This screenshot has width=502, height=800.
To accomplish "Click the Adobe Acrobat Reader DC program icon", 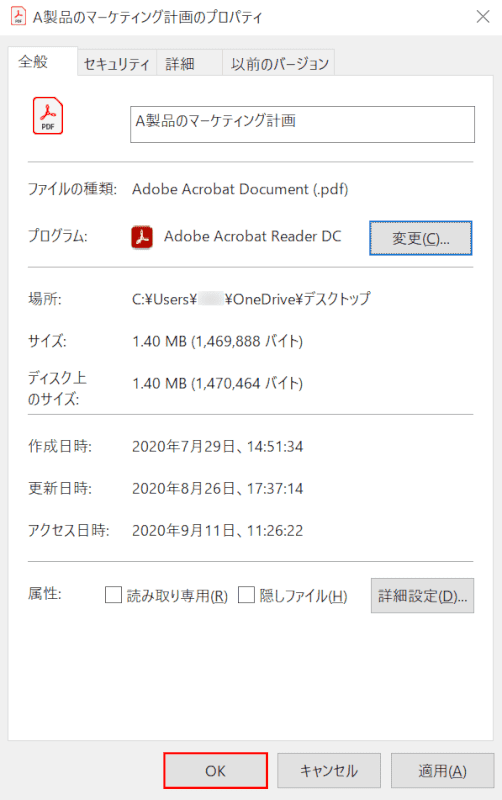I will (x=142, y=237).
